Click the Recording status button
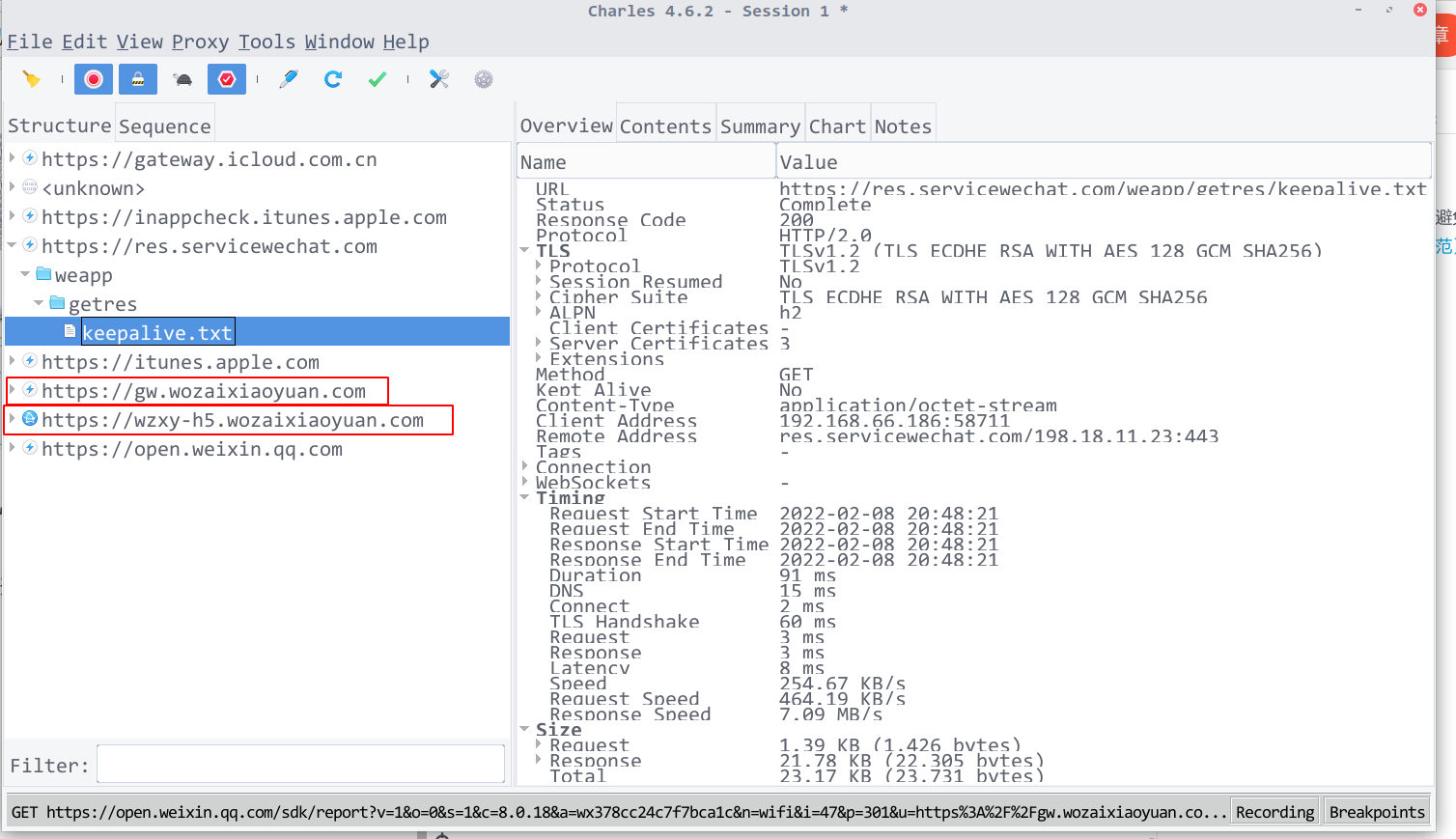 [1274, 812]
